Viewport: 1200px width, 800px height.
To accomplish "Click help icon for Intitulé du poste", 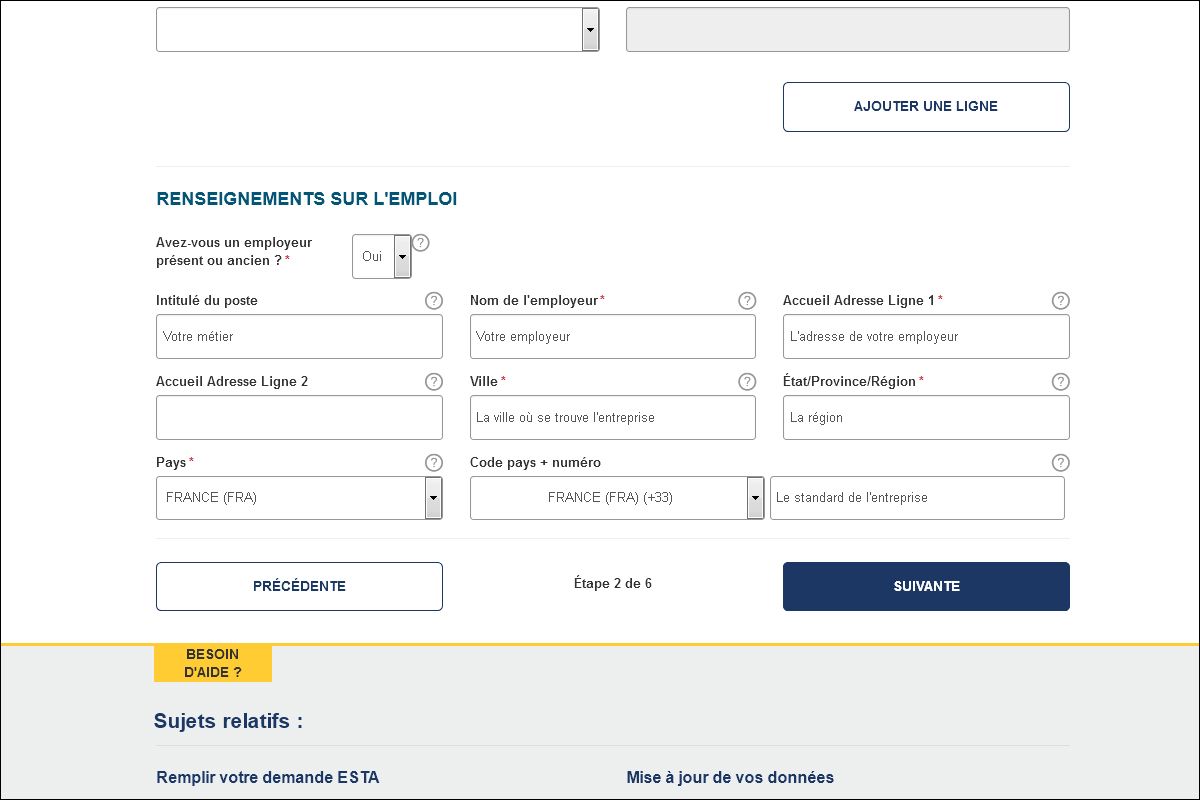I will [434, 301].
